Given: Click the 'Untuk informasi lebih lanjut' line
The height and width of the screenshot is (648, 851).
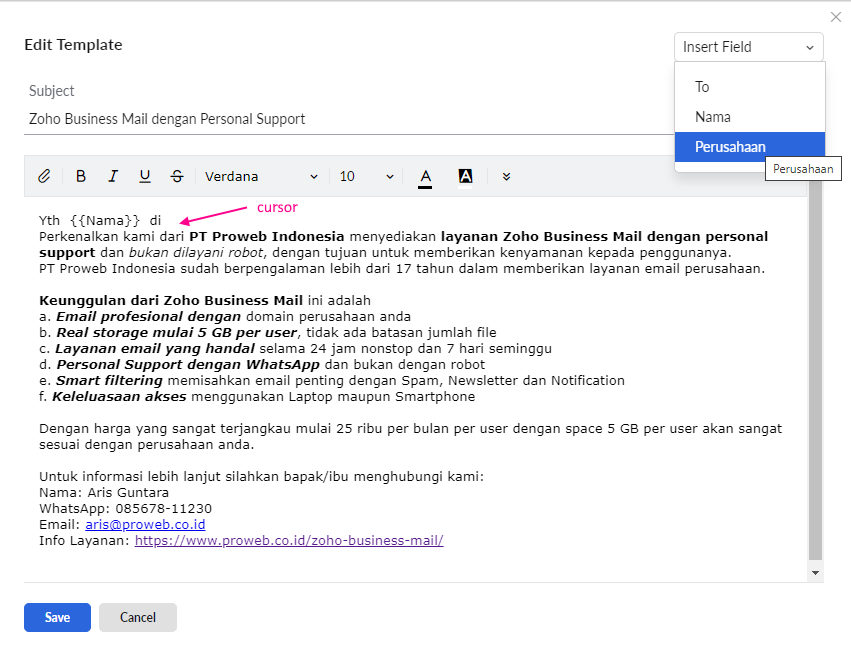Looking at the screenshot, I should point(261,477).
